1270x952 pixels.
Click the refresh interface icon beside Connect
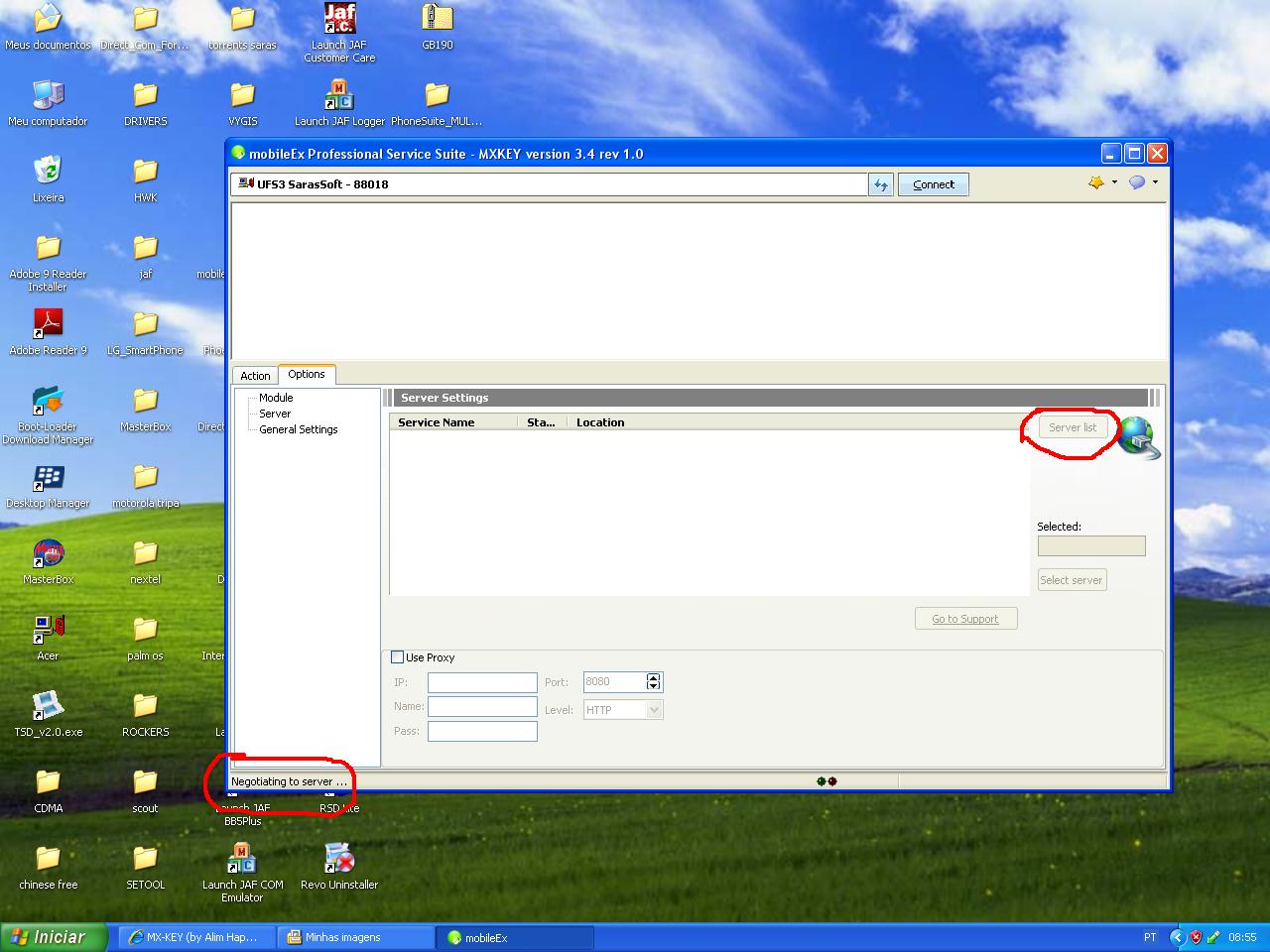pyautogui.click(x=880, y=184)
